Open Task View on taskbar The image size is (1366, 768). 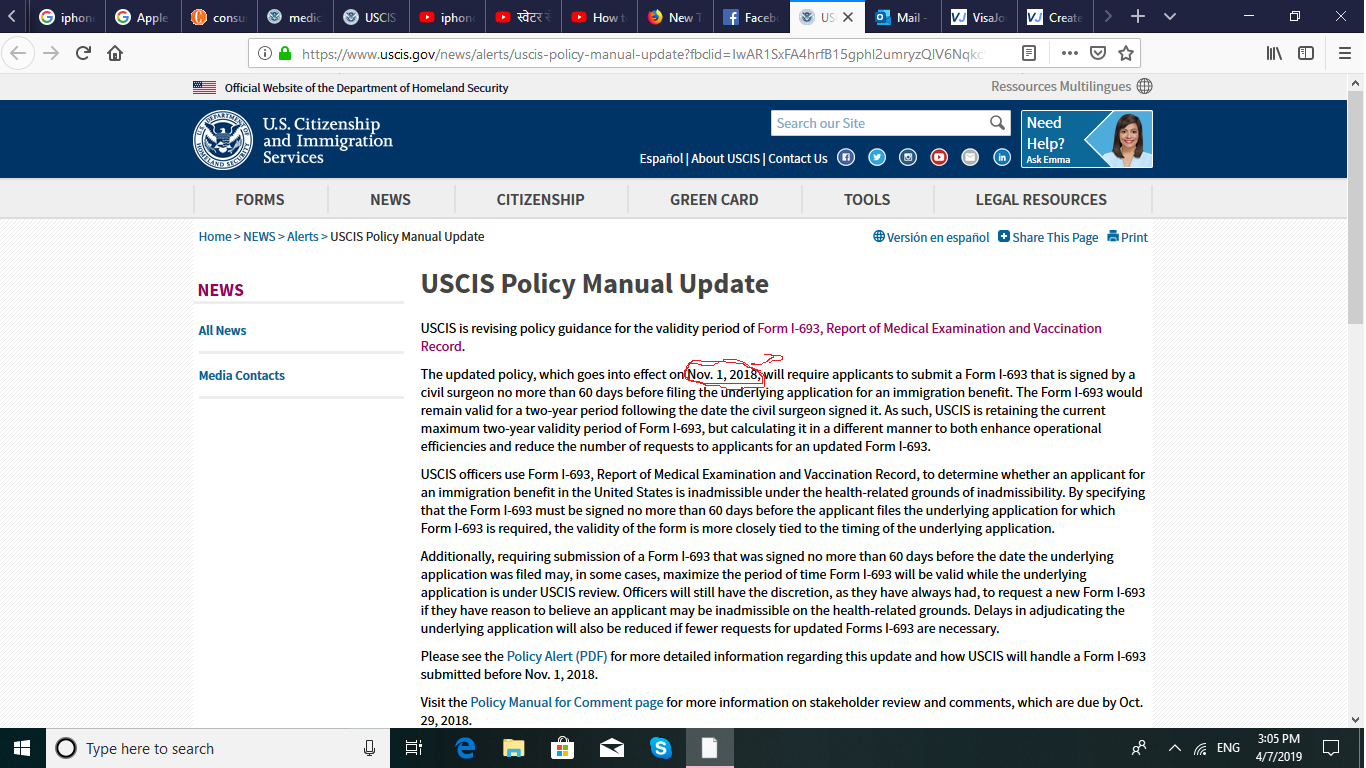(413, 748)
